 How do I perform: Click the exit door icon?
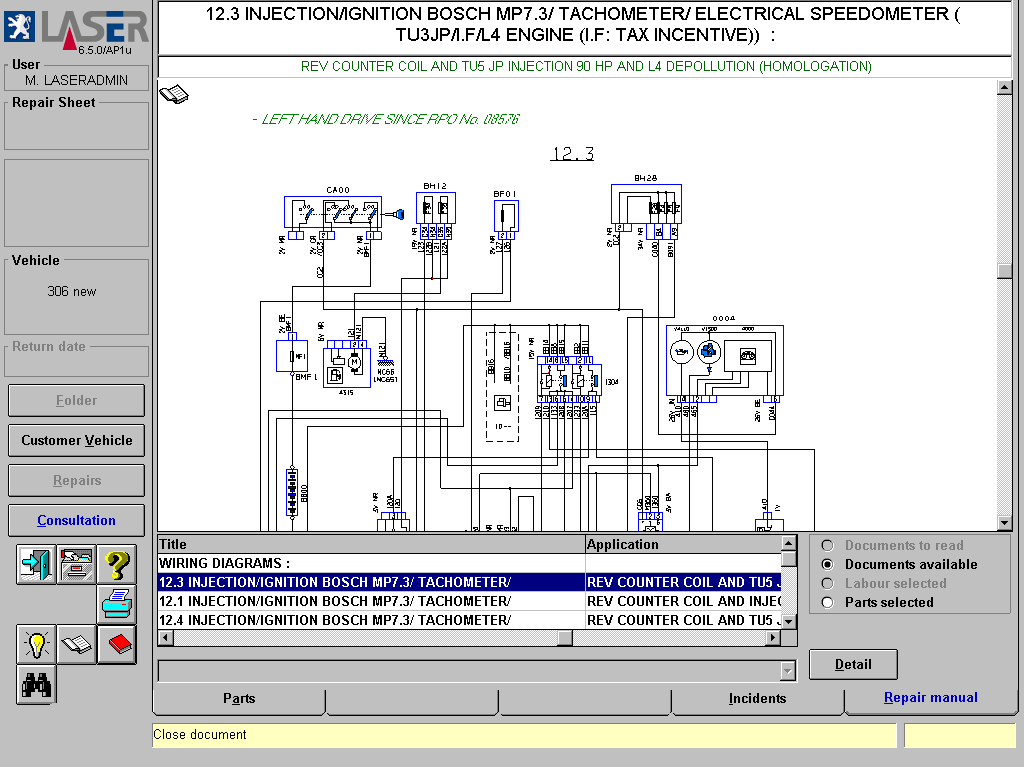point(36,564)
